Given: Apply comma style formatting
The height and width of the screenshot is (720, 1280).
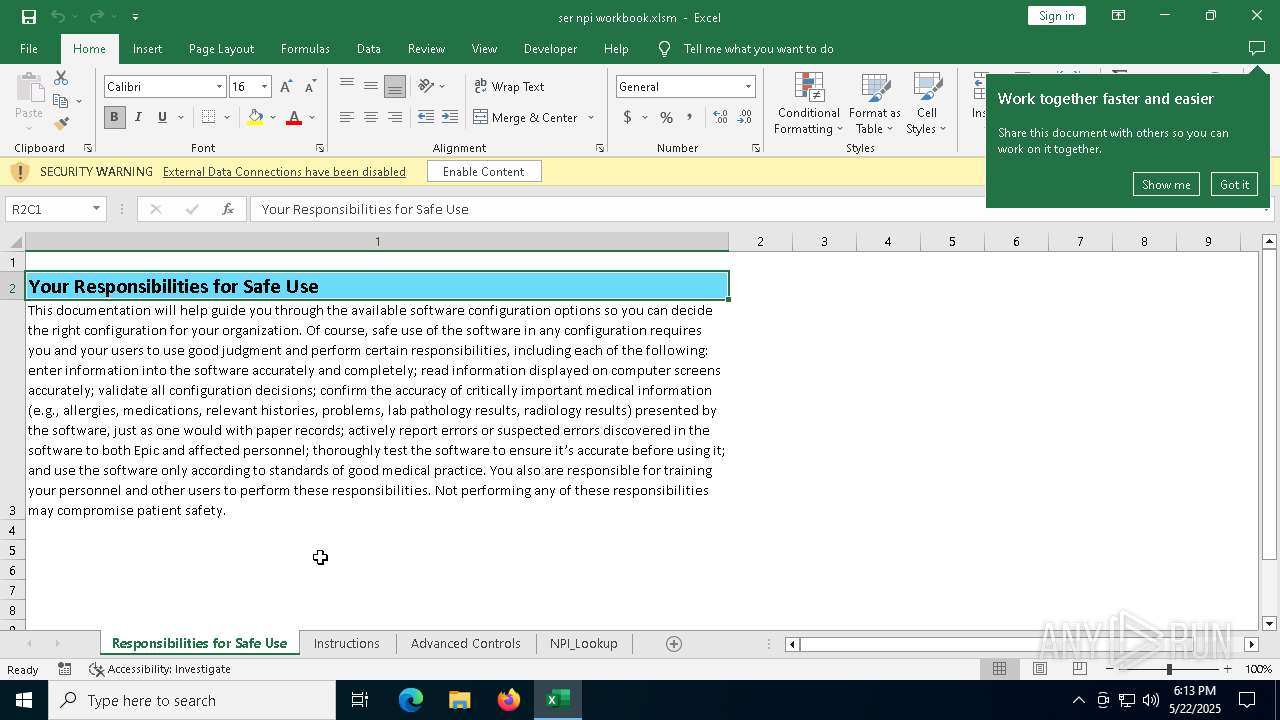Looking at the screenshot, I should (689, 117).
